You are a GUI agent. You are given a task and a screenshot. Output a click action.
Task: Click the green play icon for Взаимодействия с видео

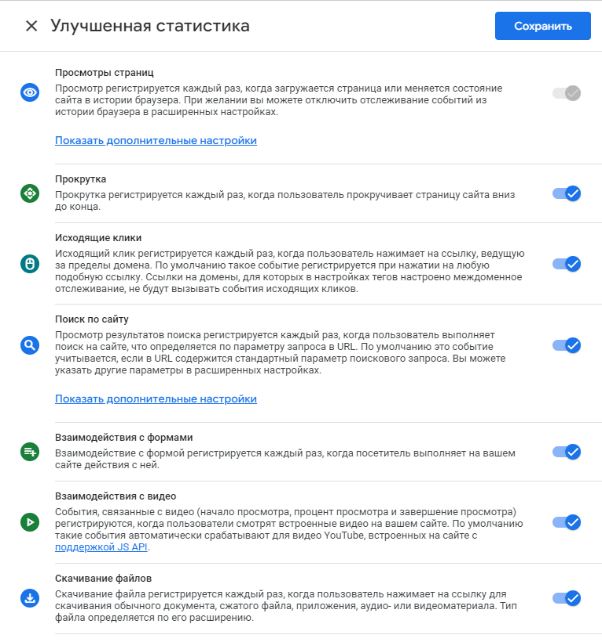[x=30, y=522]
